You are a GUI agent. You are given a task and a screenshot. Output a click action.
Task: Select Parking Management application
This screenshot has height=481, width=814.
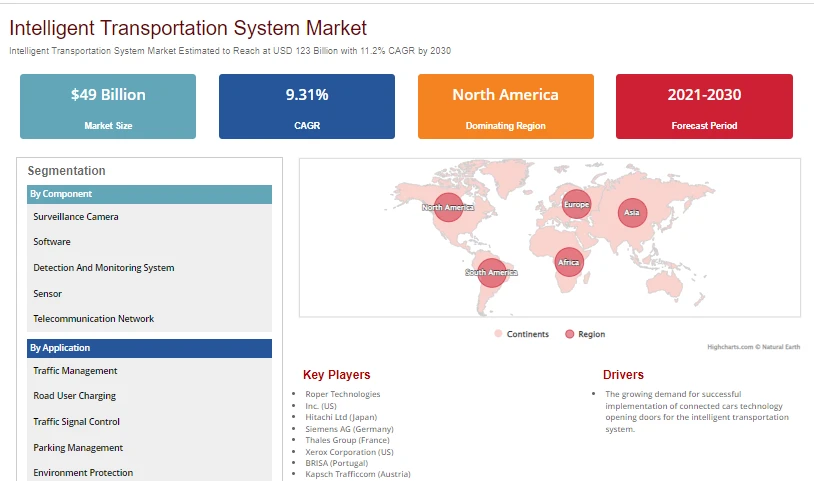[78, 448]
